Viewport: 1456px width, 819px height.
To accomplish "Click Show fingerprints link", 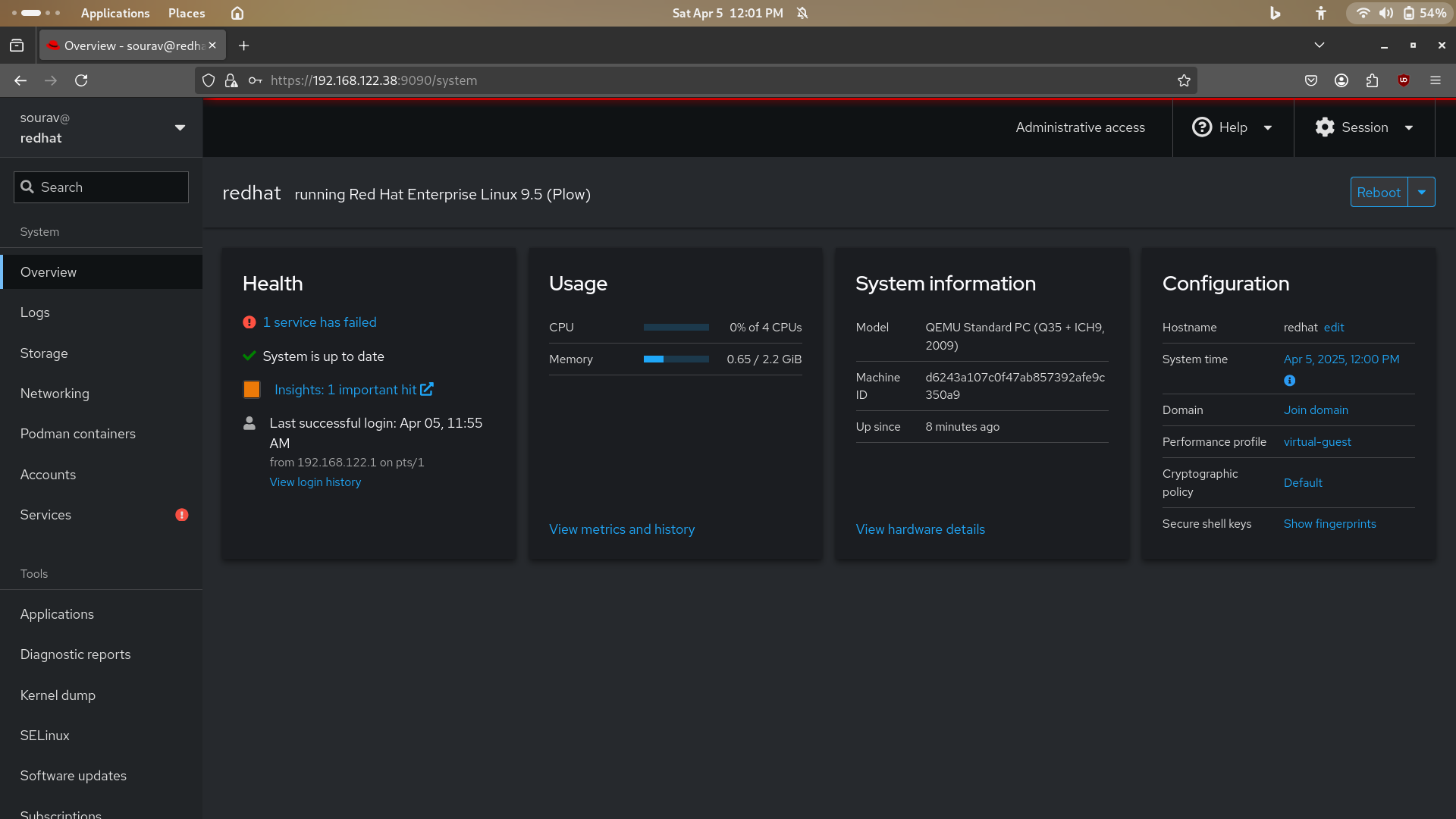I will pos(1329,524).
